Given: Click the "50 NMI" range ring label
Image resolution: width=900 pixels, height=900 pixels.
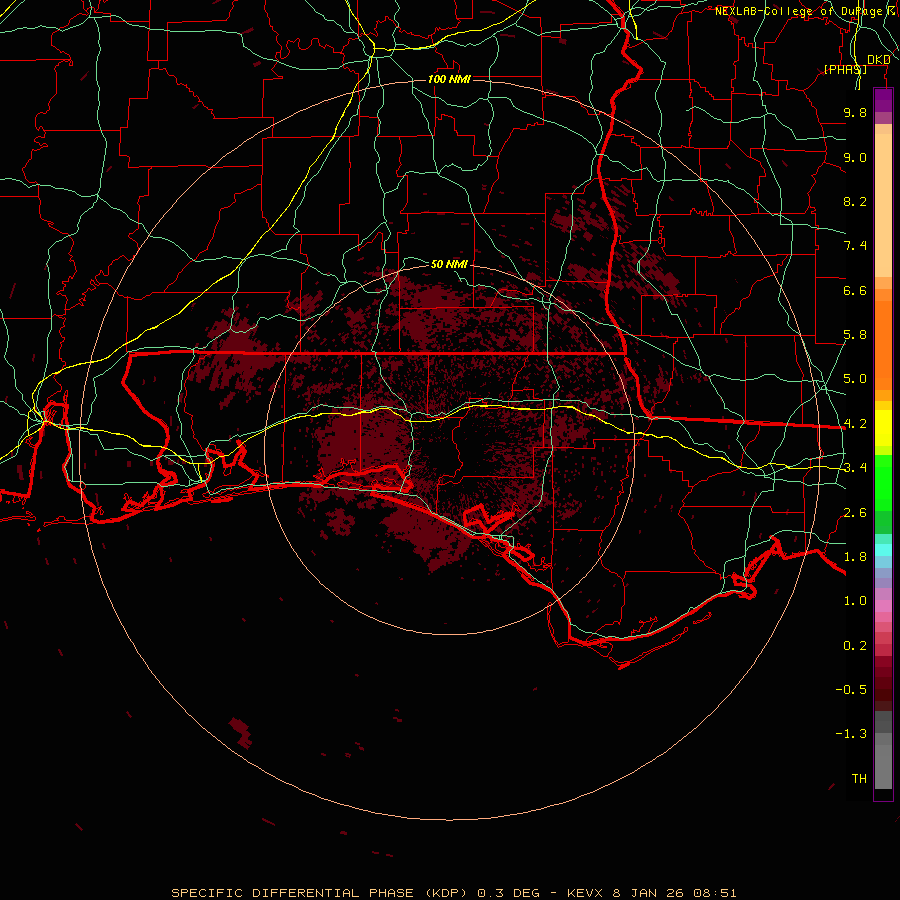Looking at the screenshot, I should (449, 264).
